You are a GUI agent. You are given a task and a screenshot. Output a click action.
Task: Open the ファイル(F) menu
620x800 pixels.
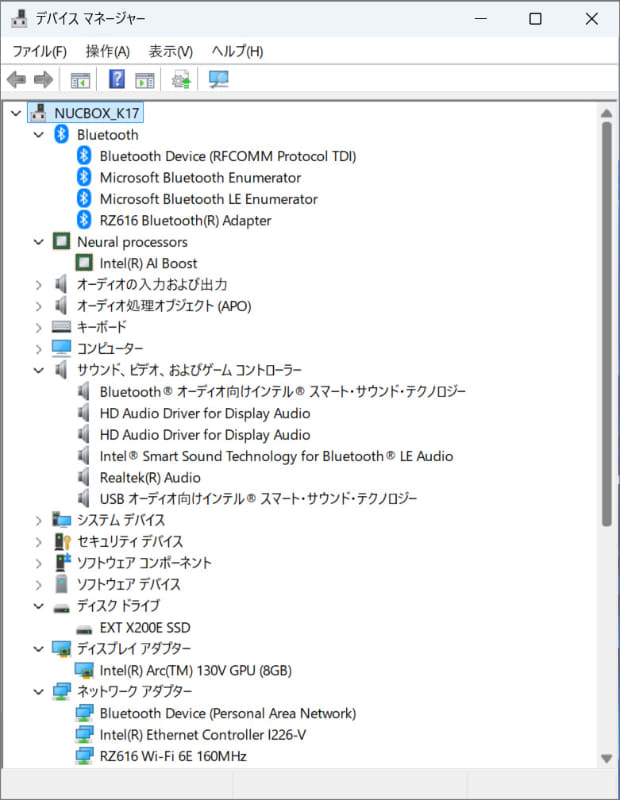39,51
